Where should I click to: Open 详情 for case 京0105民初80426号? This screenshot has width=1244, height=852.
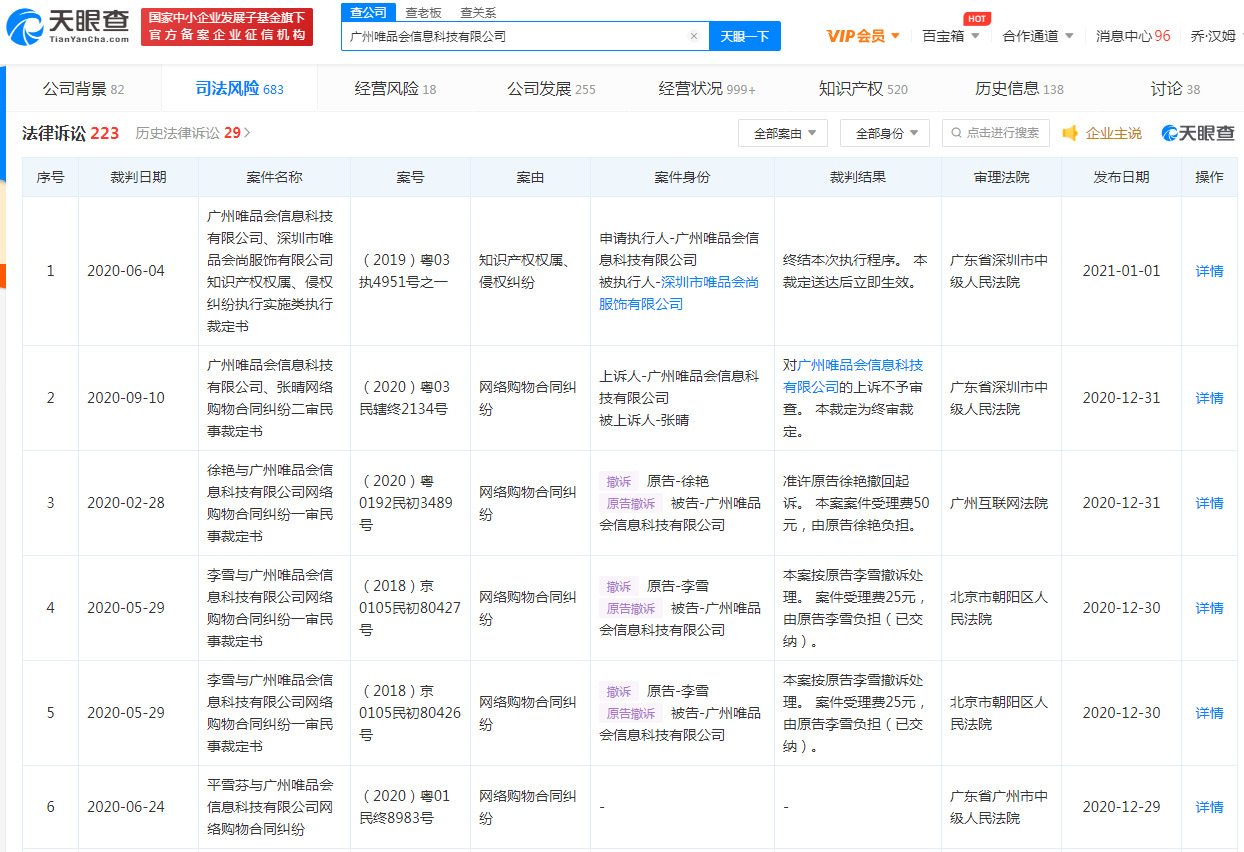pyautogui.click(x=1209, y=713)
